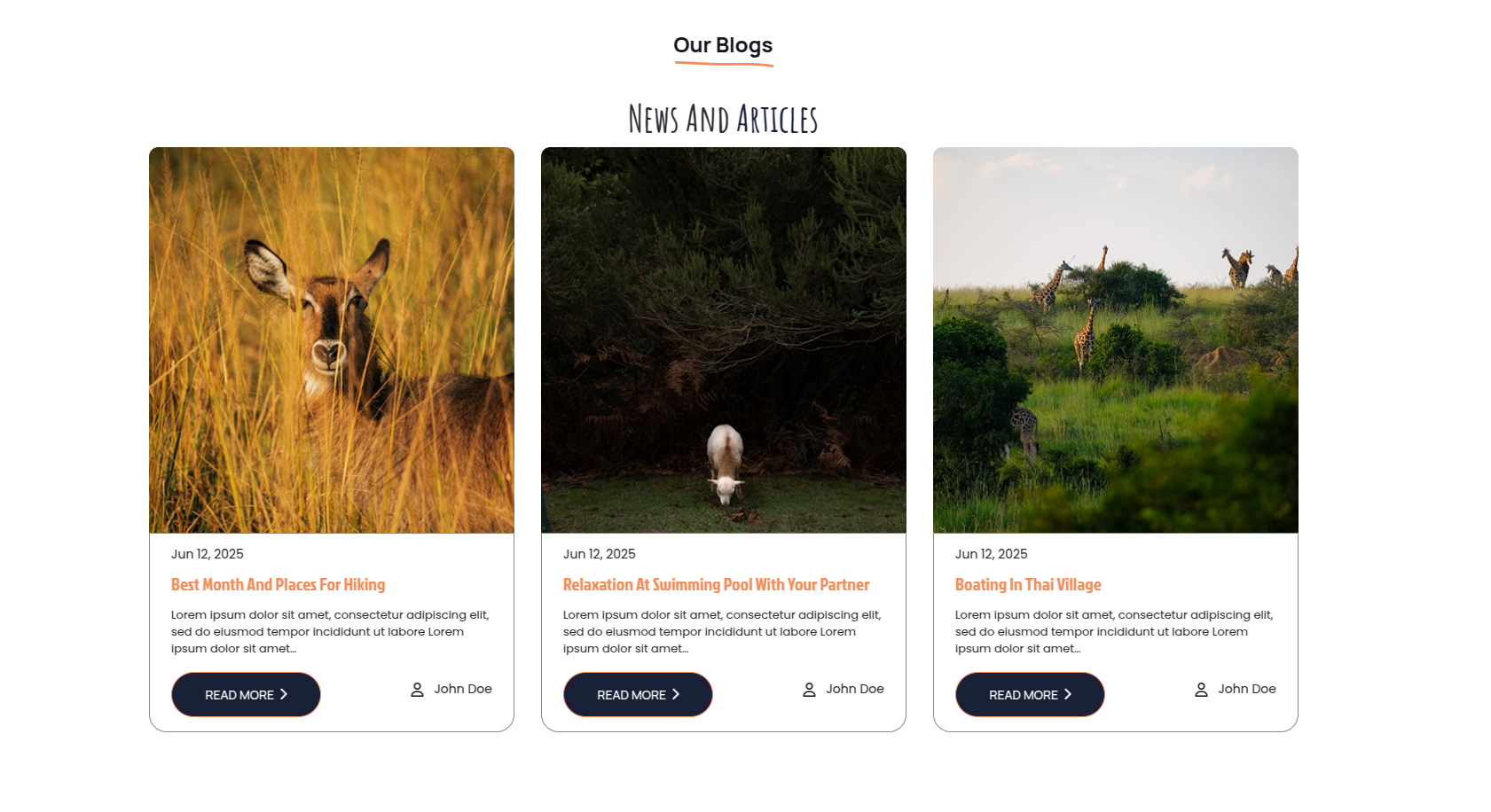Open the 'Boating In Thai Village' title link
This screenshot has height=812, width=1491.
pyautogui.click(x=1028, y=585)
